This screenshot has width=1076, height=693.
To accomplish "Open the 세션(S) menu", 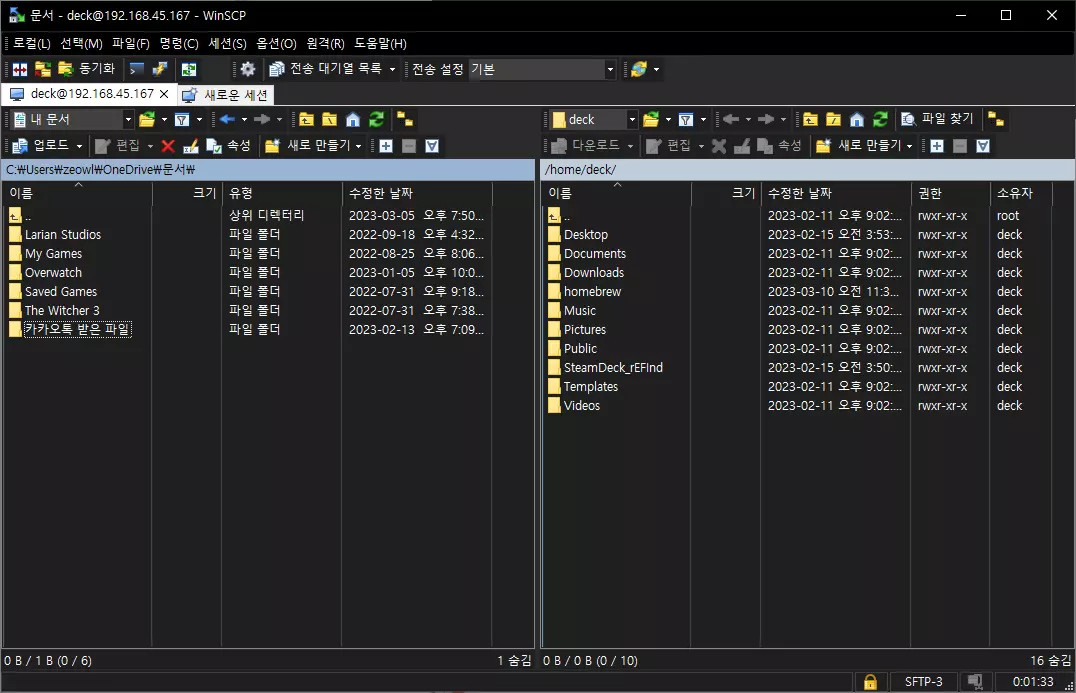I will point(227,44).
